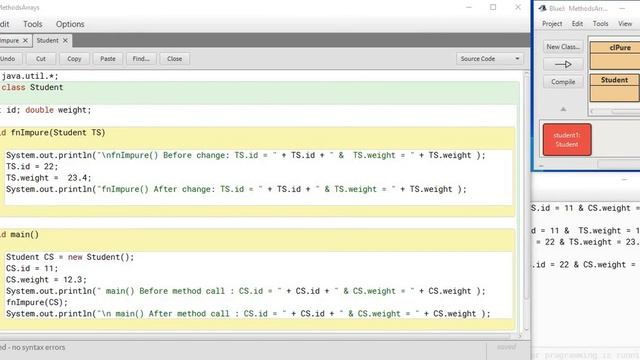Screen dimensions: 640x360
Task: Minimize the editor window
Action: 469,7
